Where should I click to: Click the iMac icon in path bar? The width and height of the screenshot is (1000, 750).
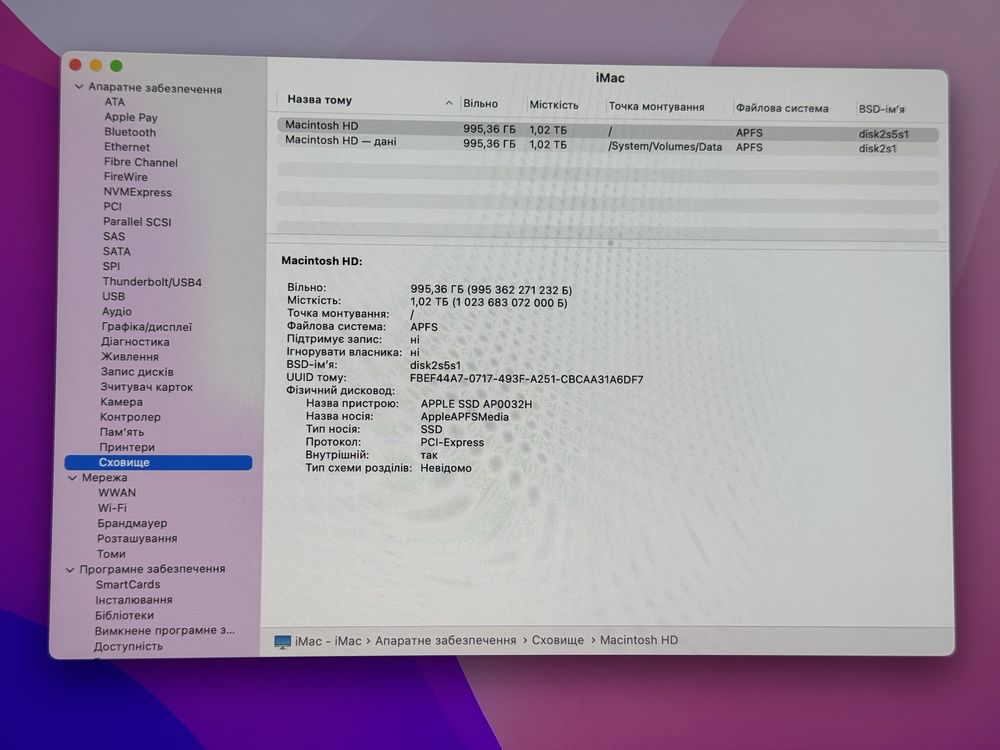click(x=283, y=642)
